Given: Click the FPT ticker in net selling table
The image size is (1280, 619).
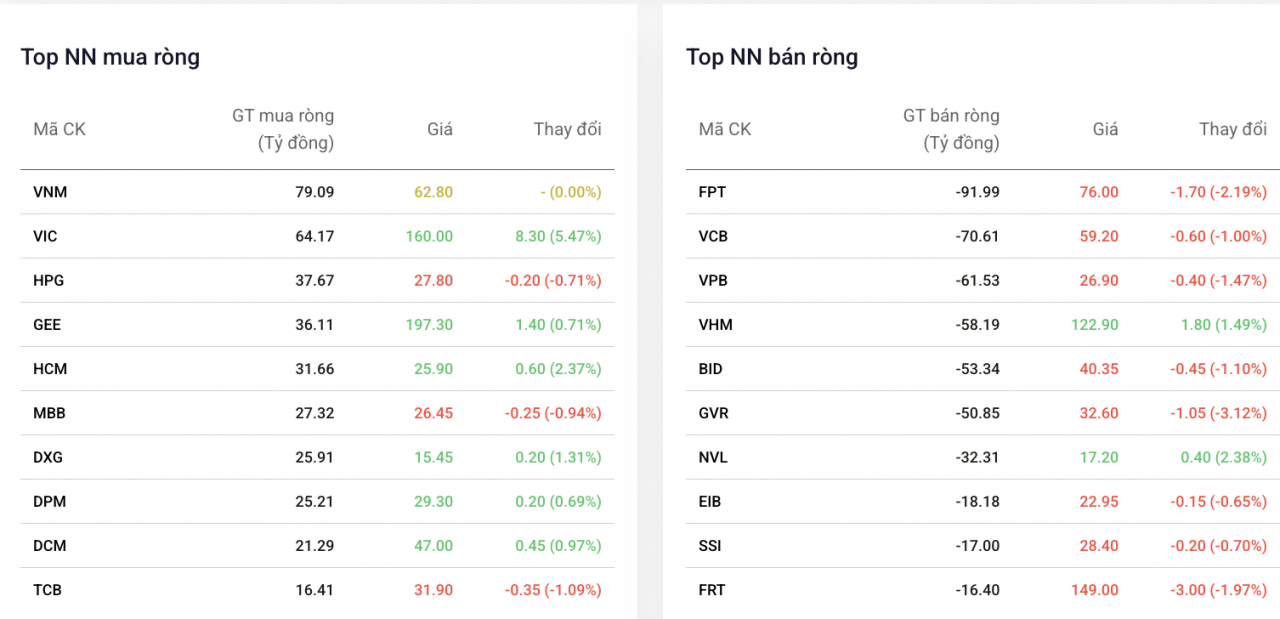Looking at the screenshot, I should pos(712,192).
